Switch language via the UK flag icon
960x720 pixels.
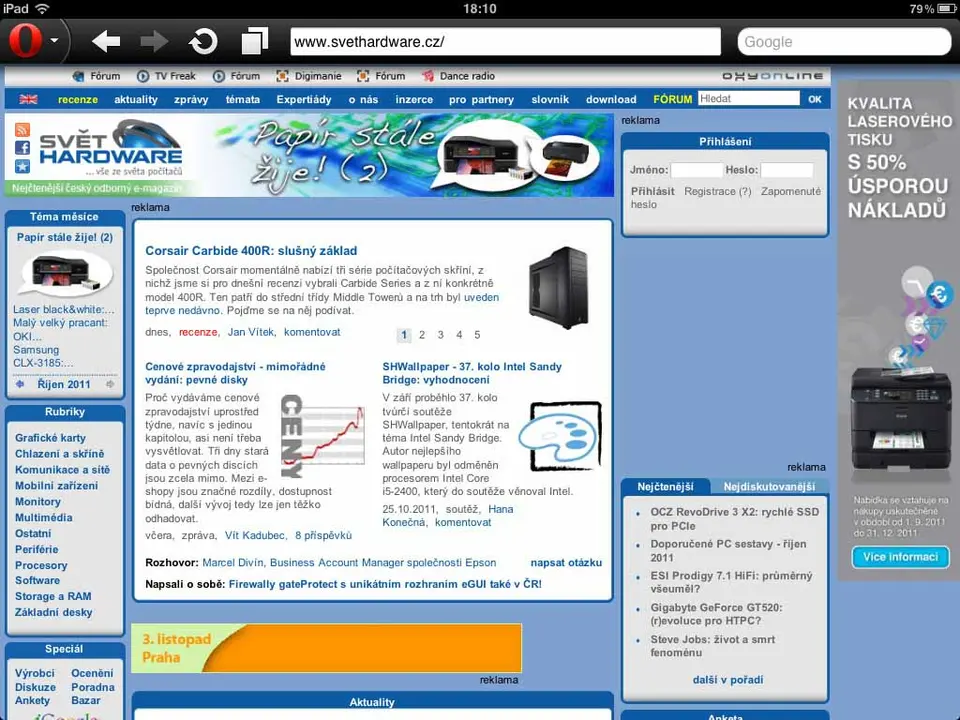28,99
